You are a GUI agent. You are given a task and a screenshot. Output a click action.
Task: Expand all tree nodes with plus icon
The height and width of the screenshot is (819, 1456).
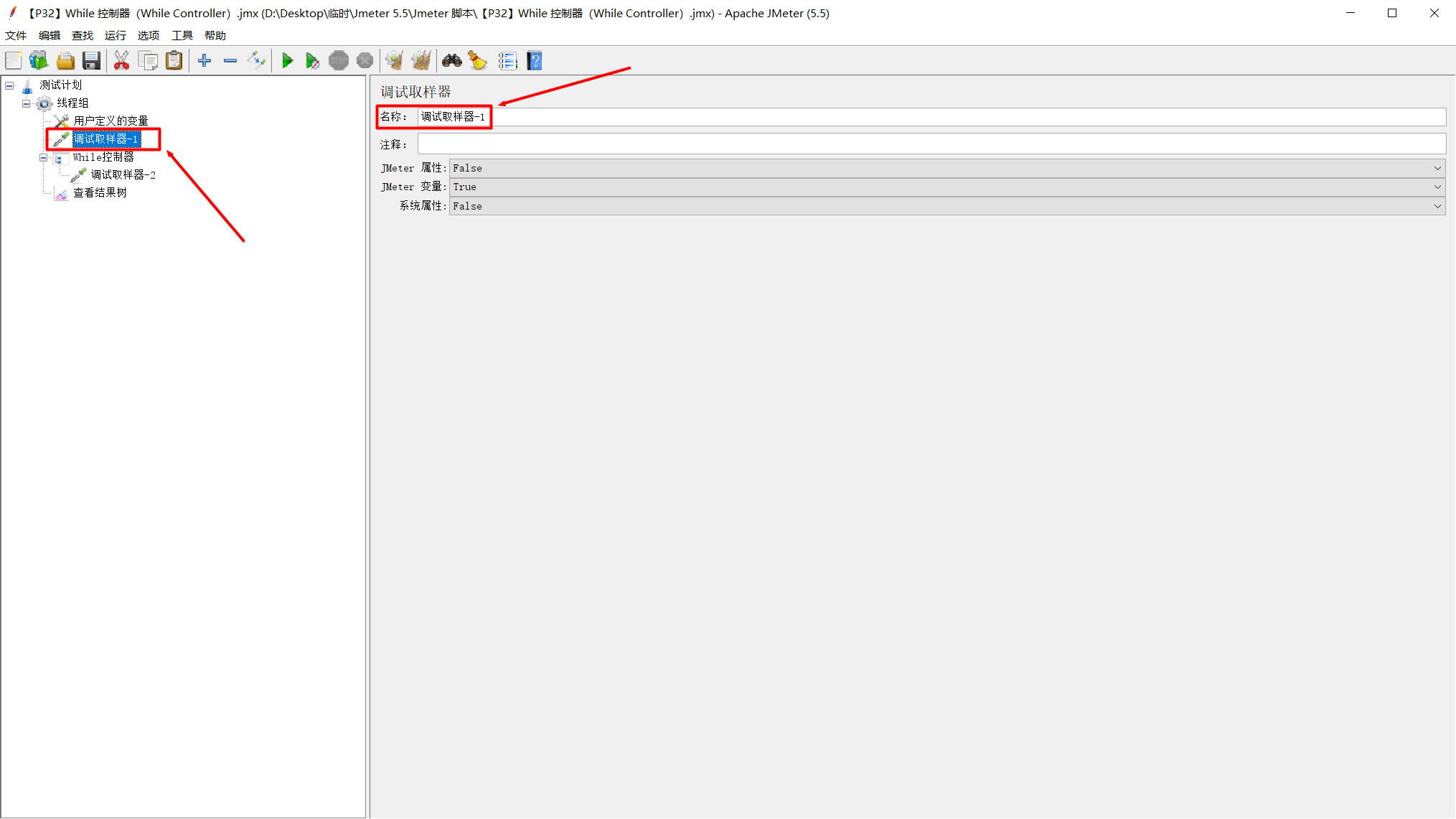click(x=204, y=60)
